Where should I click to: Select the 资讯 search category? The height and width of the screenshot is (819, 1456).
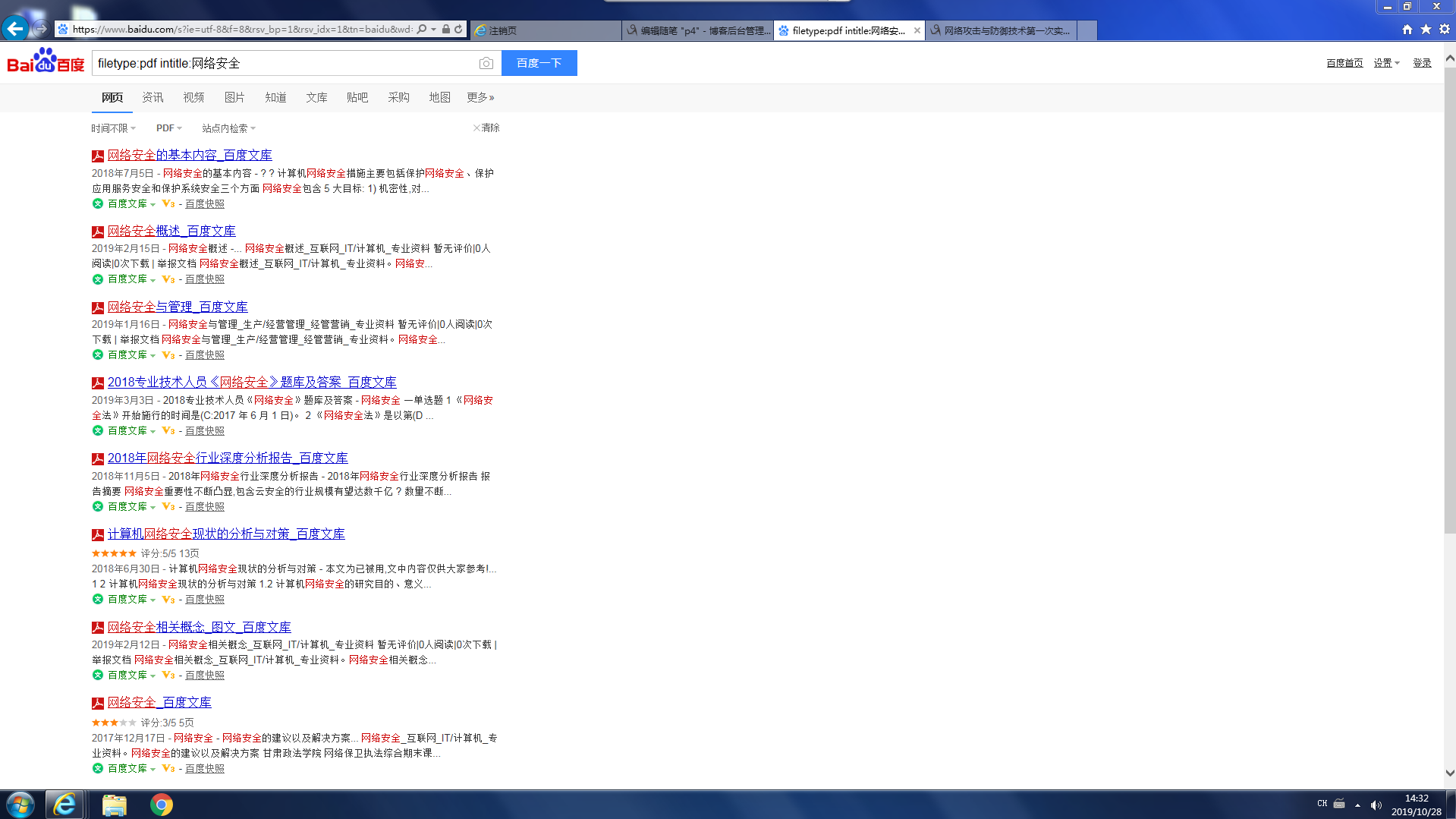coord(153,97)
